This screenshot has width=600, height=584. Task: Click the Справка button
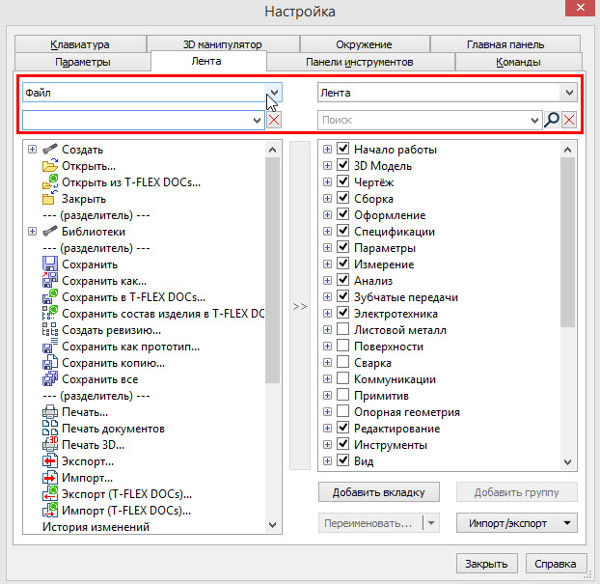555,564
